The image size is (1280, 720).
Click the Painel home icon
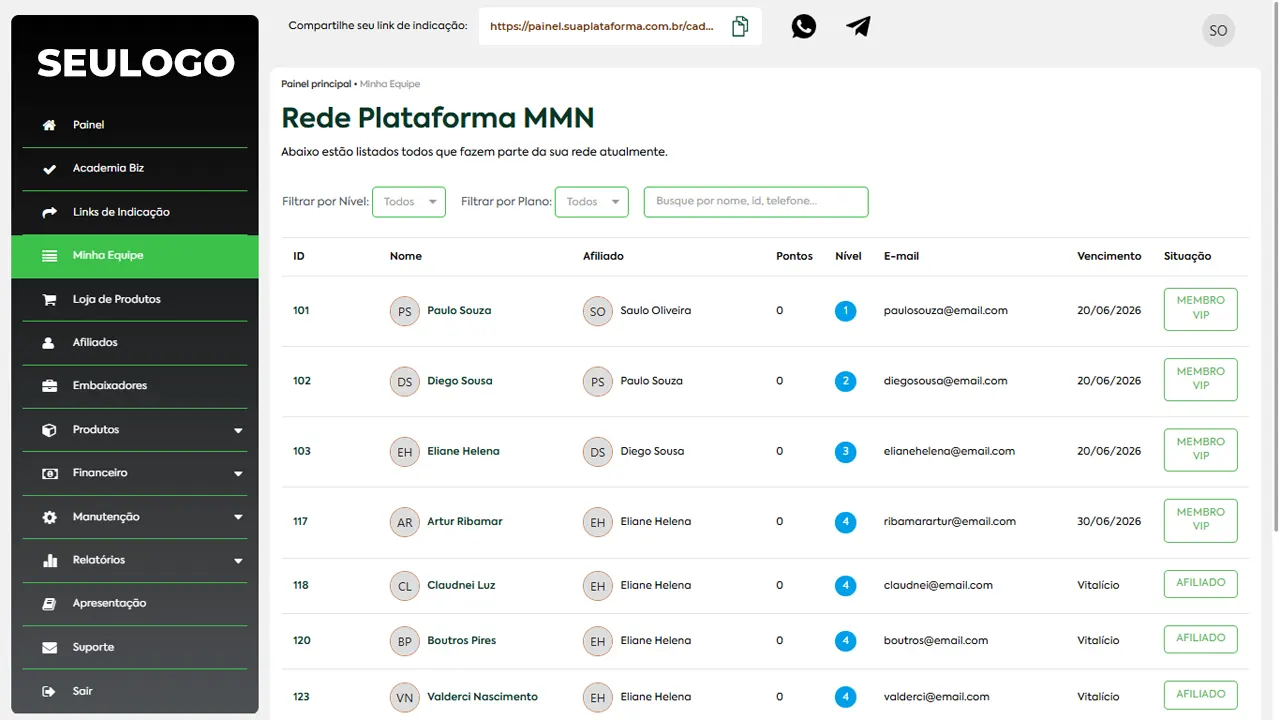click(49, 125)
